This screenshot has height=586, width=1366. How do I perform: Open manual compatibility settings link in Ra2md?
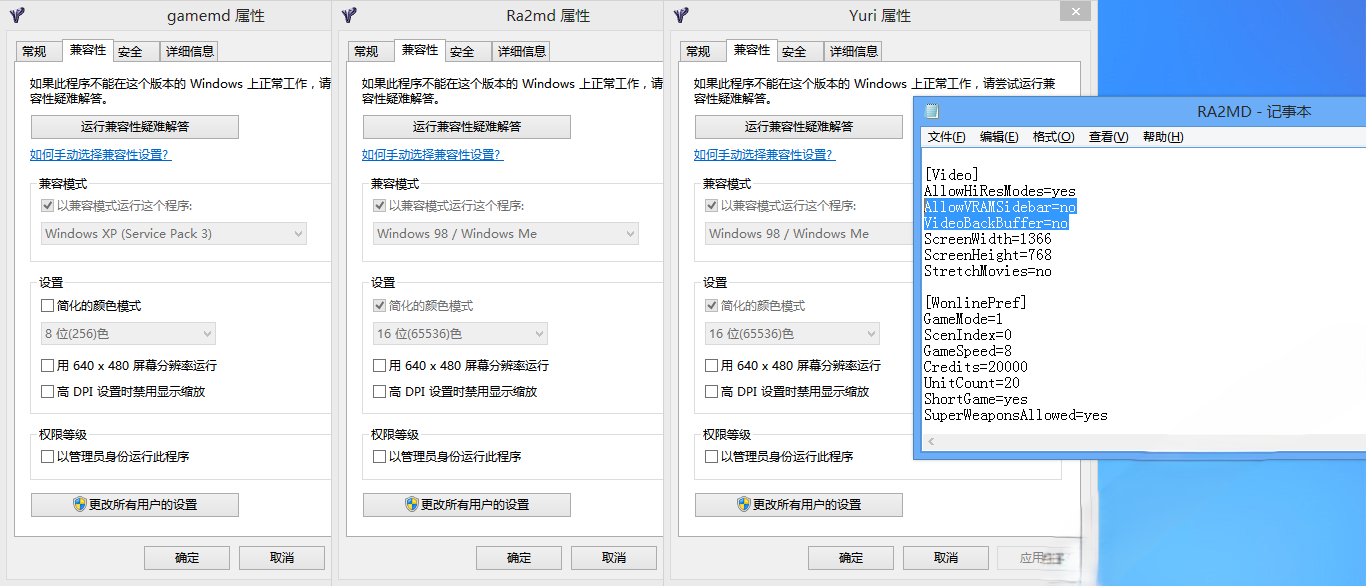pos(432,155)
